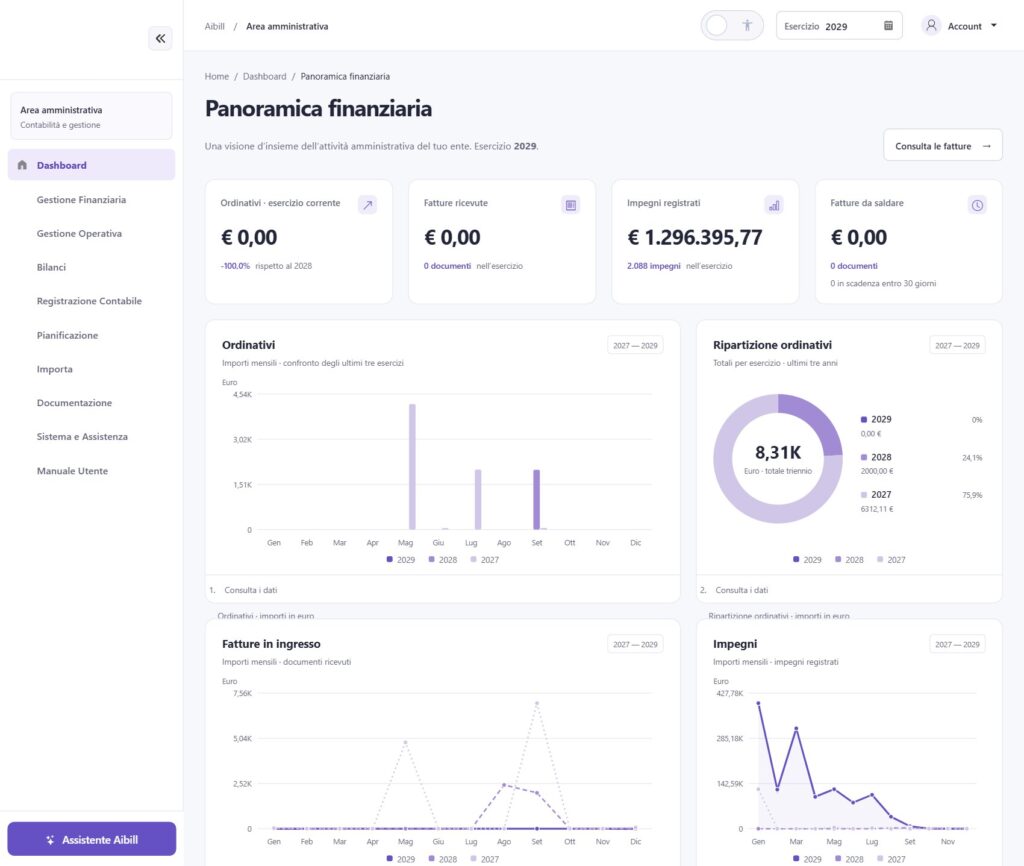Toggle 2029 in Ripartizione ordinativi bottom legend

point(807,560)
